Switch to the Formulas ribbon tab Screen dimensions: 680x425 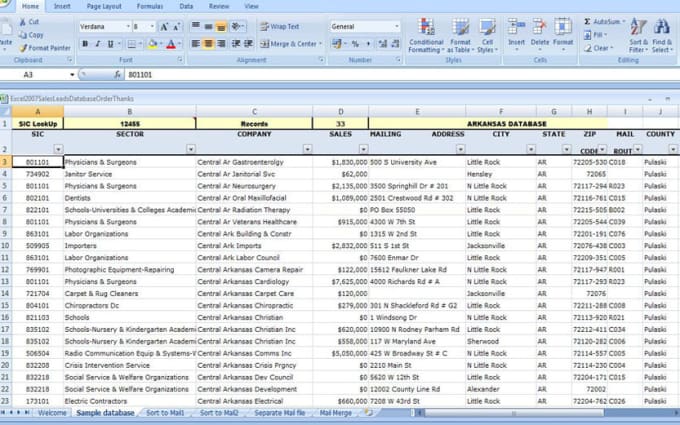coord(150,7)
